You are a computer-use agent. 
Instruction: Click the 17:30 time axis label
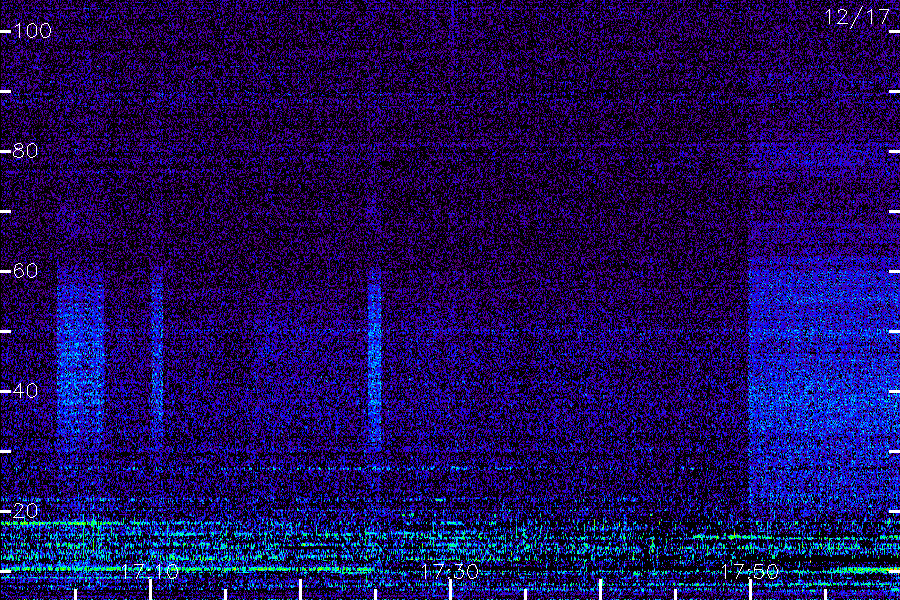450,571
